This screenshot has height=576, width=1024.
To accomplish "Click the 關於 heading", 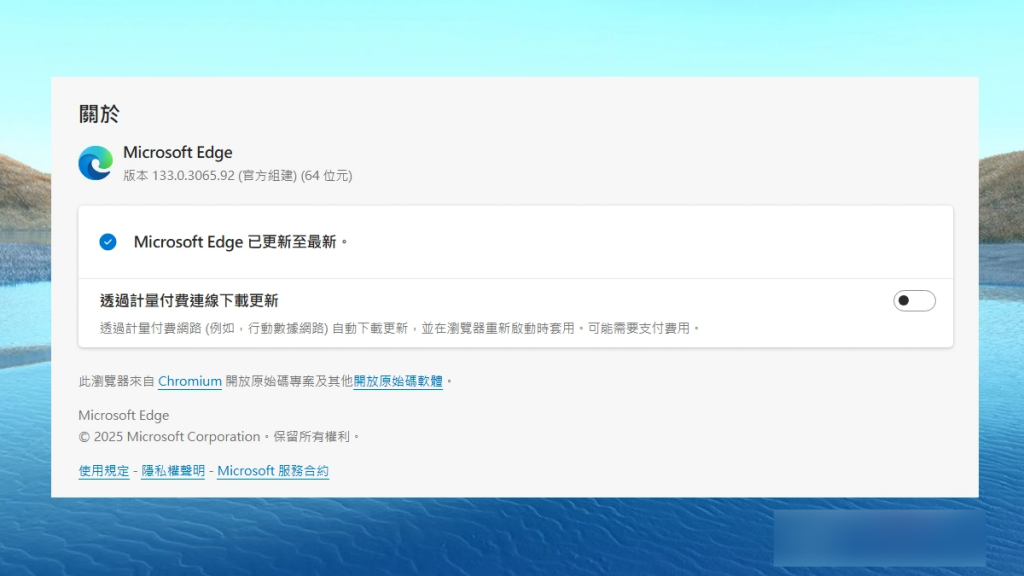I will [x=99, y=114].
